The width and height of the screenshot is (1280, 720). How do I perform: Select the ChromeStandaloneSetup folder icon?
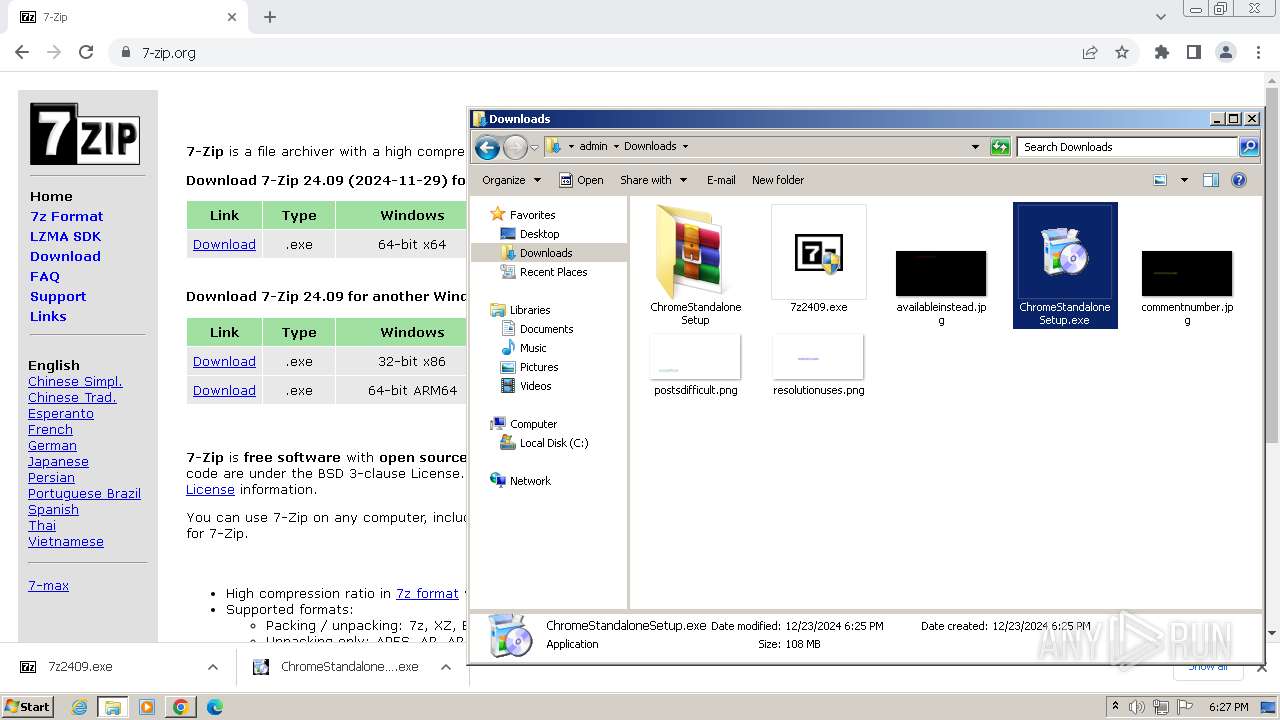[696, 253]
